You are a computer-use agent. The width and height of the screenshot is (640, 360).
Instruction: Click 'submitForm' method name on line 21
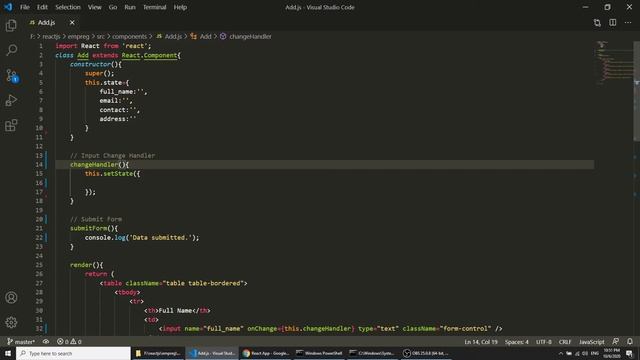[89, 228]
